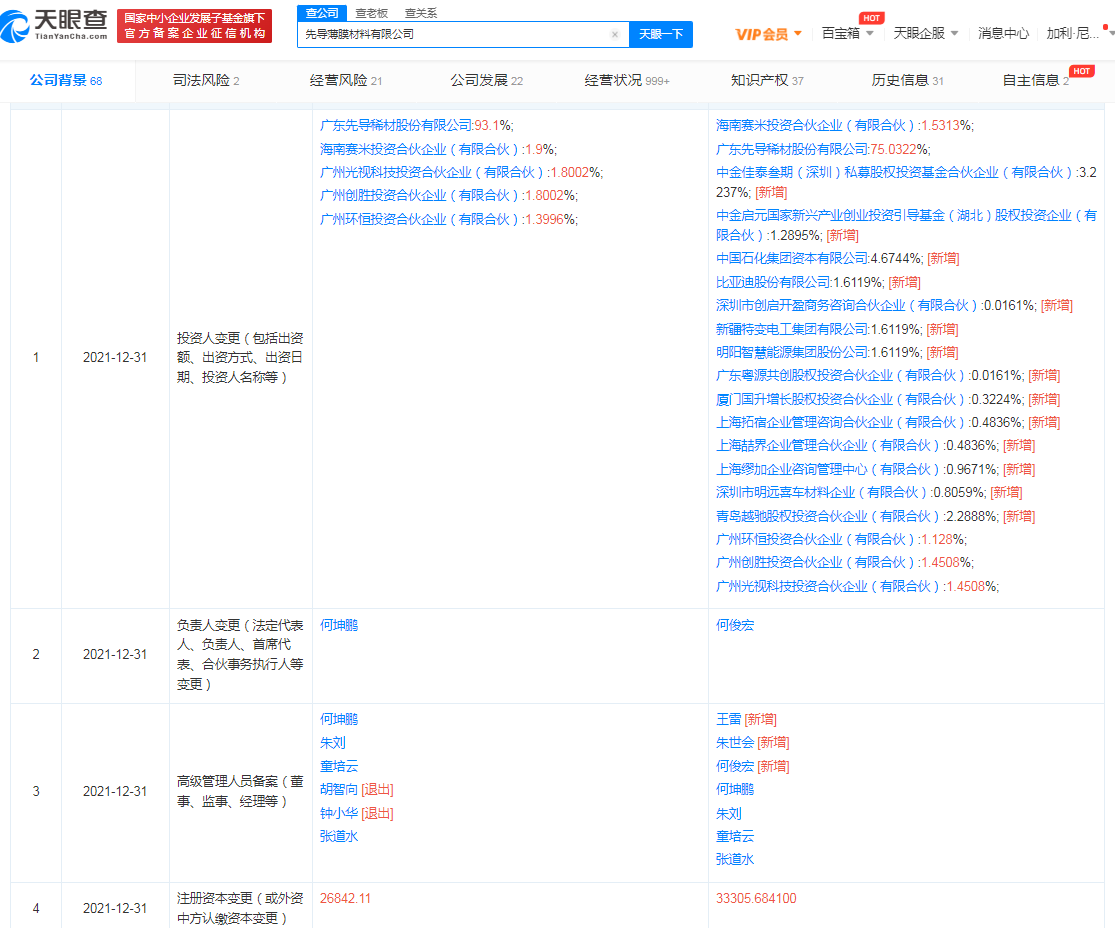Open 广东先导稀材股份有限公司 75.0322% link
Image resolution: width=1115 pixels, height=928 pixels.
coord(792,149)
